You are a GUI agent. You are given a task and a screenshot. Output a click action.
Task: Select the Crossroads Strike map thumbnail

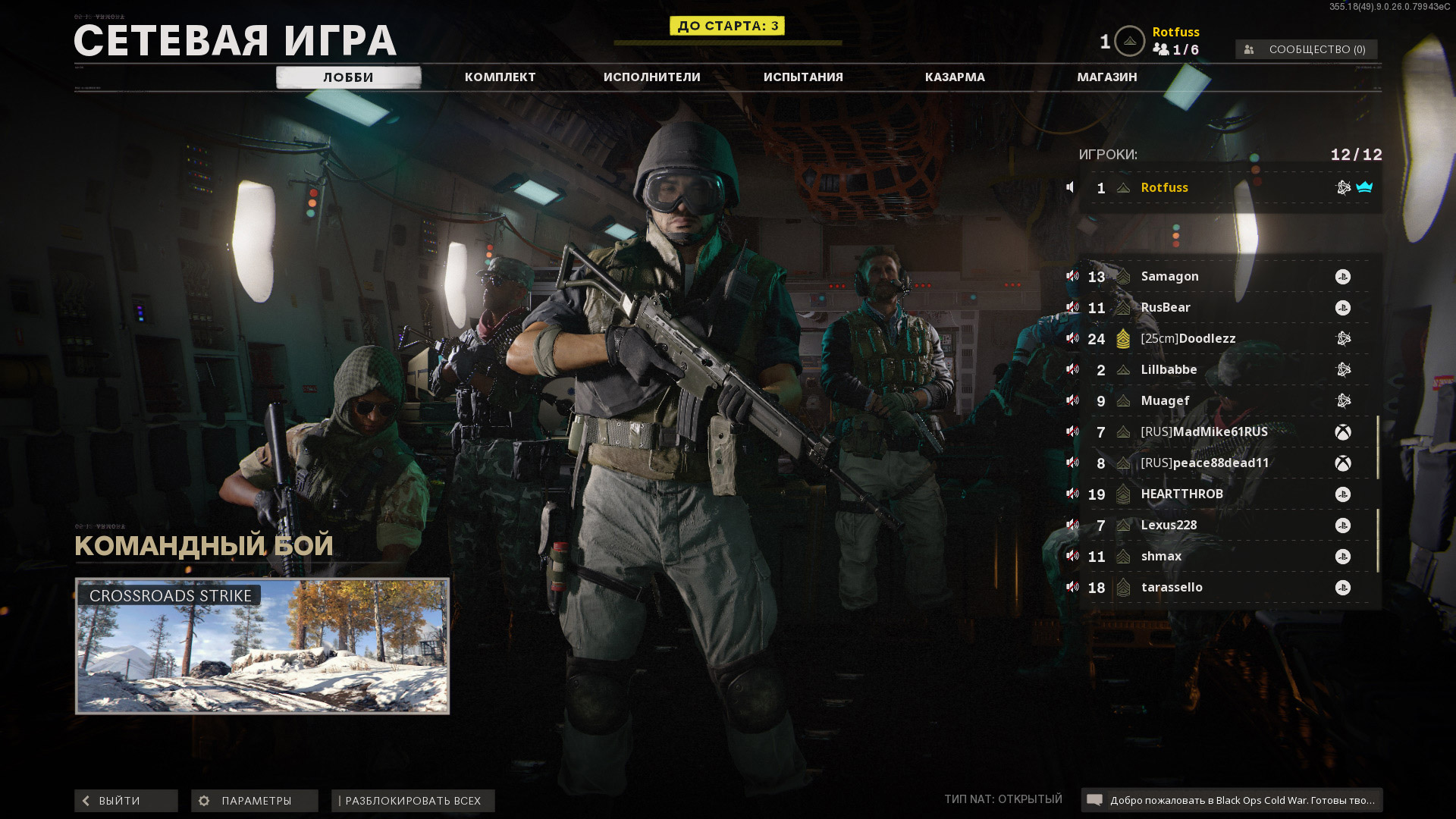pyautogui.click(x=262, y=646)
